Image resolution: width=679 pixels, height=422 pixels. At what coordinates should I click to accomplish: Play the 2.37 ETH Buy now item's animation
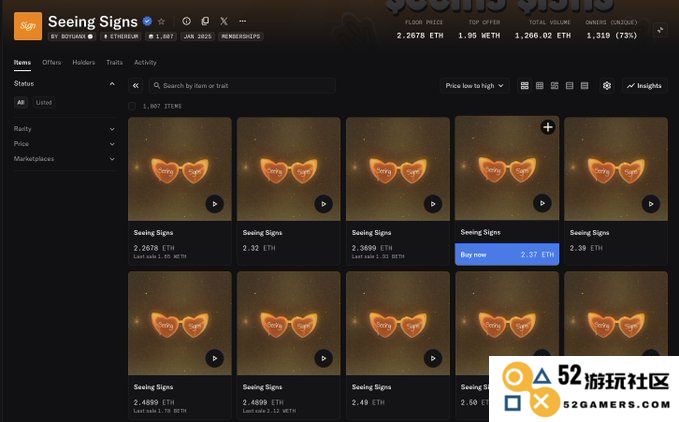pyautogui.click(x=542, y=203)
